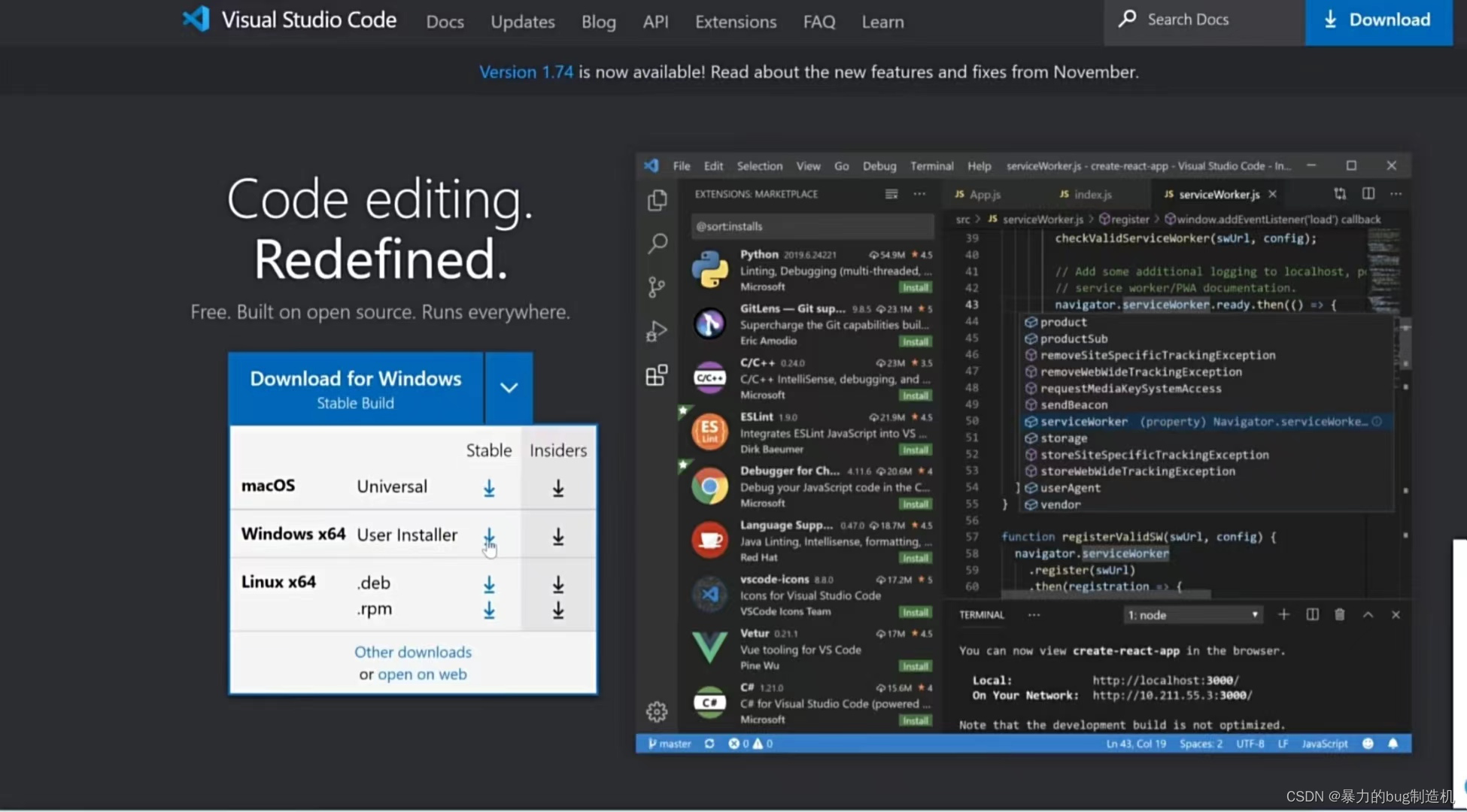Click the Other downloads link
Screen dimensions: 1467x812
(x=413, y=651)
